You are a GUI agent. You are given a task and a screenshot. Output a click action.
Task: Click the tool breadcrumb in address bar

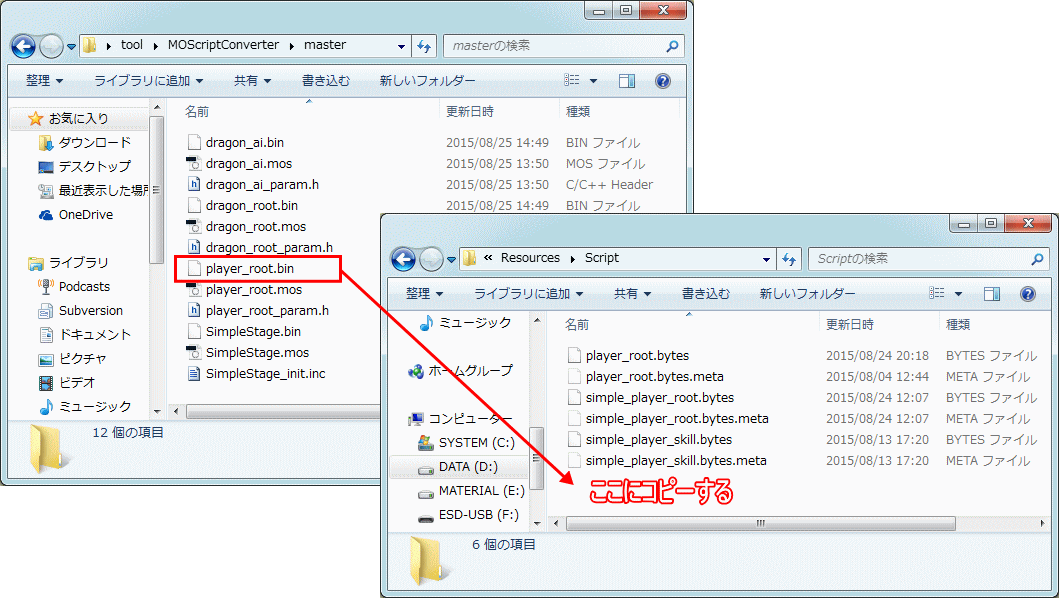tap(132, 45)
